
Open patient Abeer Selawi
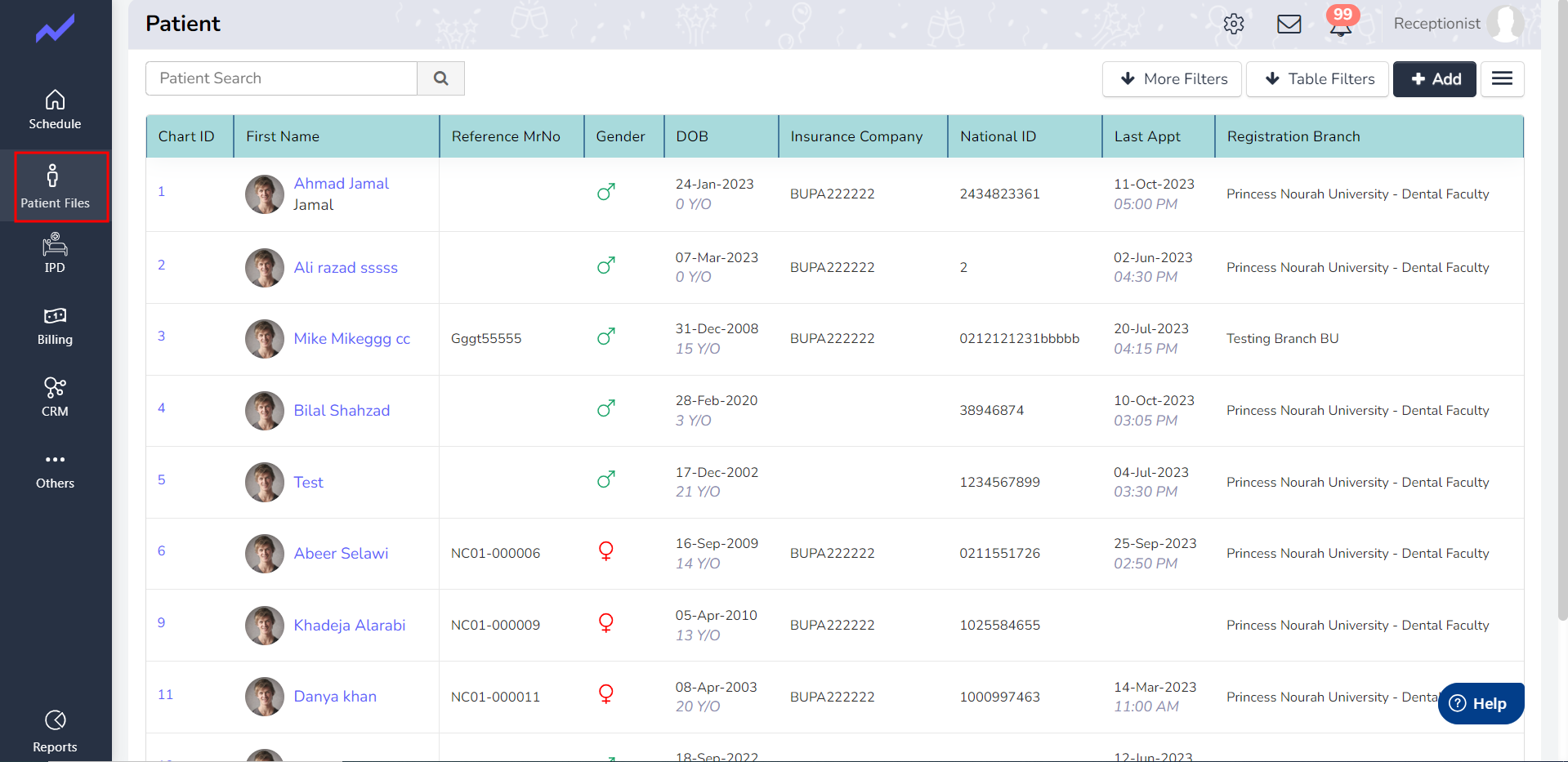point(341,554)
